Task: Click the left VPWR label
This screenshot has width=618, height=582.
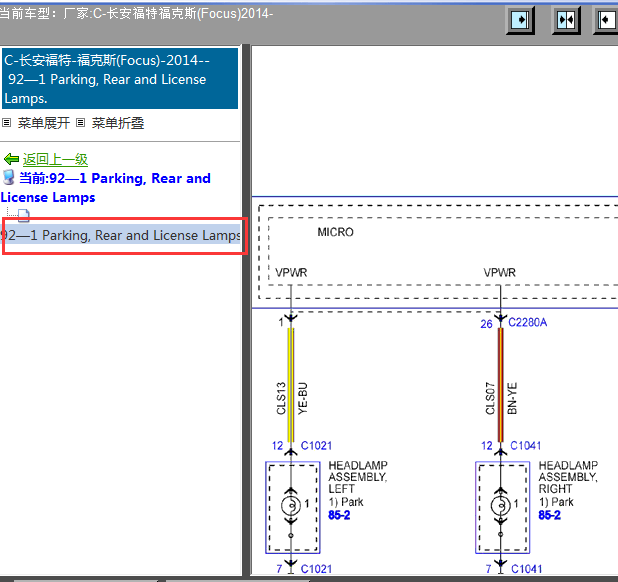Action: click(291, 272)
